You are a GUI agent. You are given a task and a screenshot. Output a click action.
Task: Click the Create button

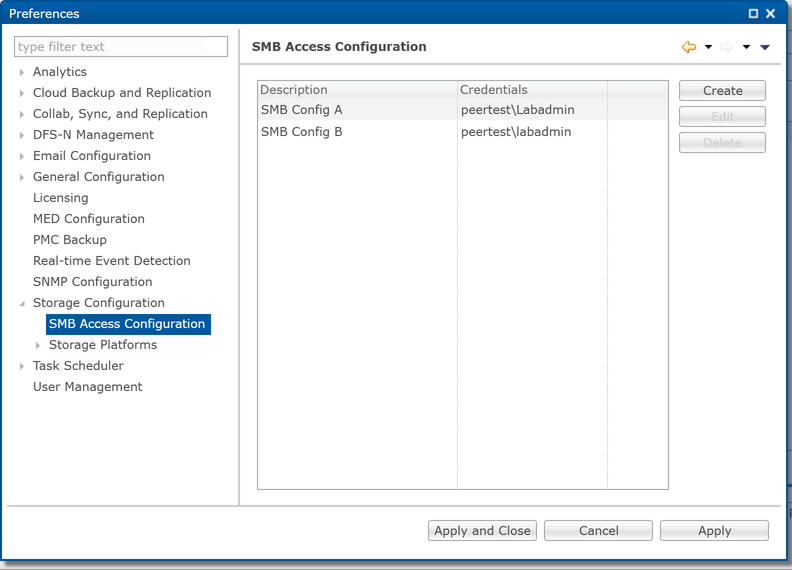[x=722, y=90]
